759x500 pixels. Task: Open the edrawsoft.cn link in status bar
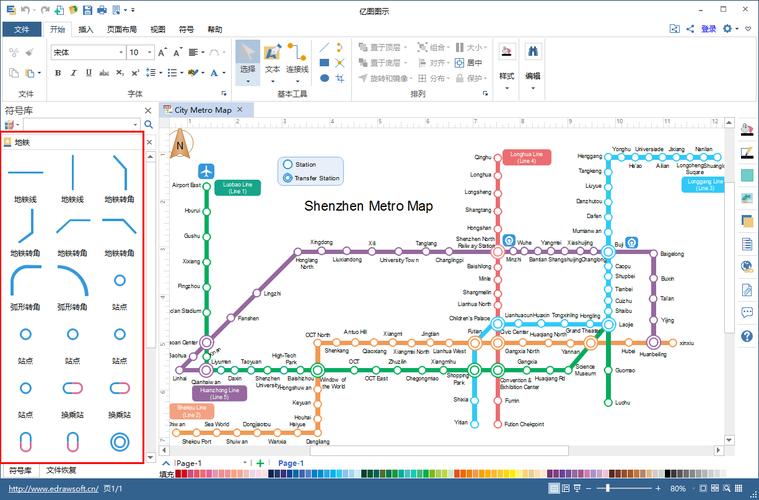click(53, 489)
